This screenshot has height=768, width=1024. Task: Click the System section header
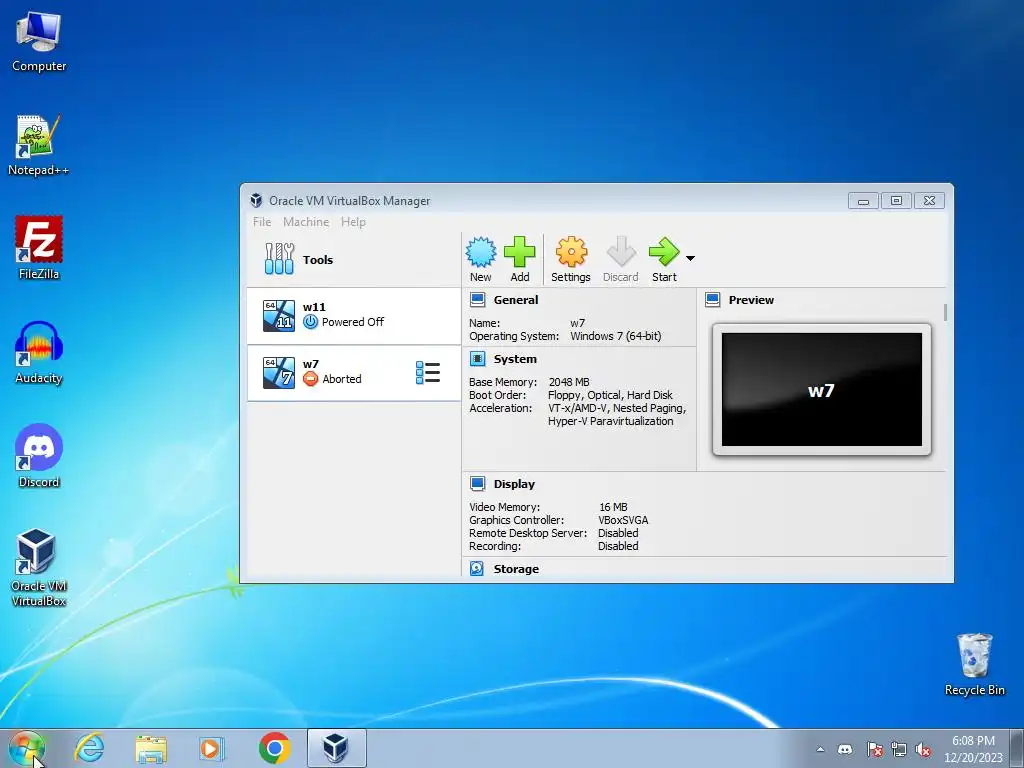pos(515,359)
